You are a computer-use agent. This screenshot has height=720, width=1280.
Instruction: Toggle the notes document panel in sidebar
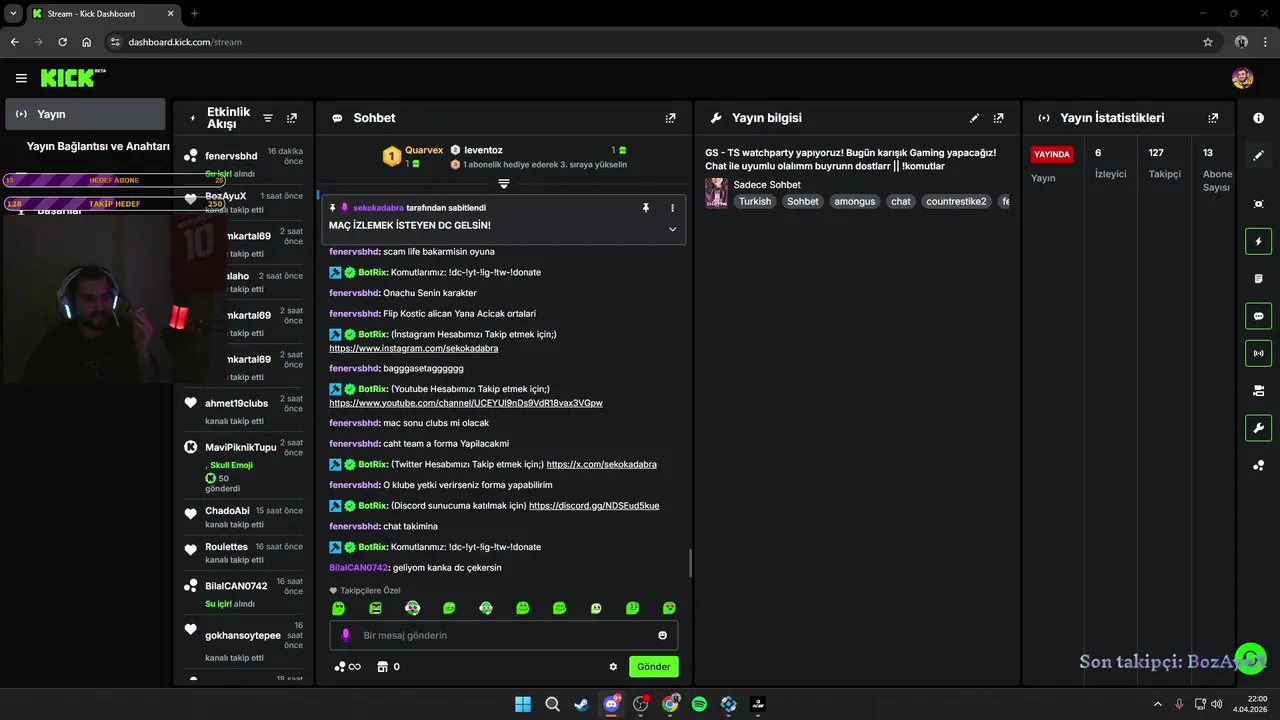tap(1258, 278)
